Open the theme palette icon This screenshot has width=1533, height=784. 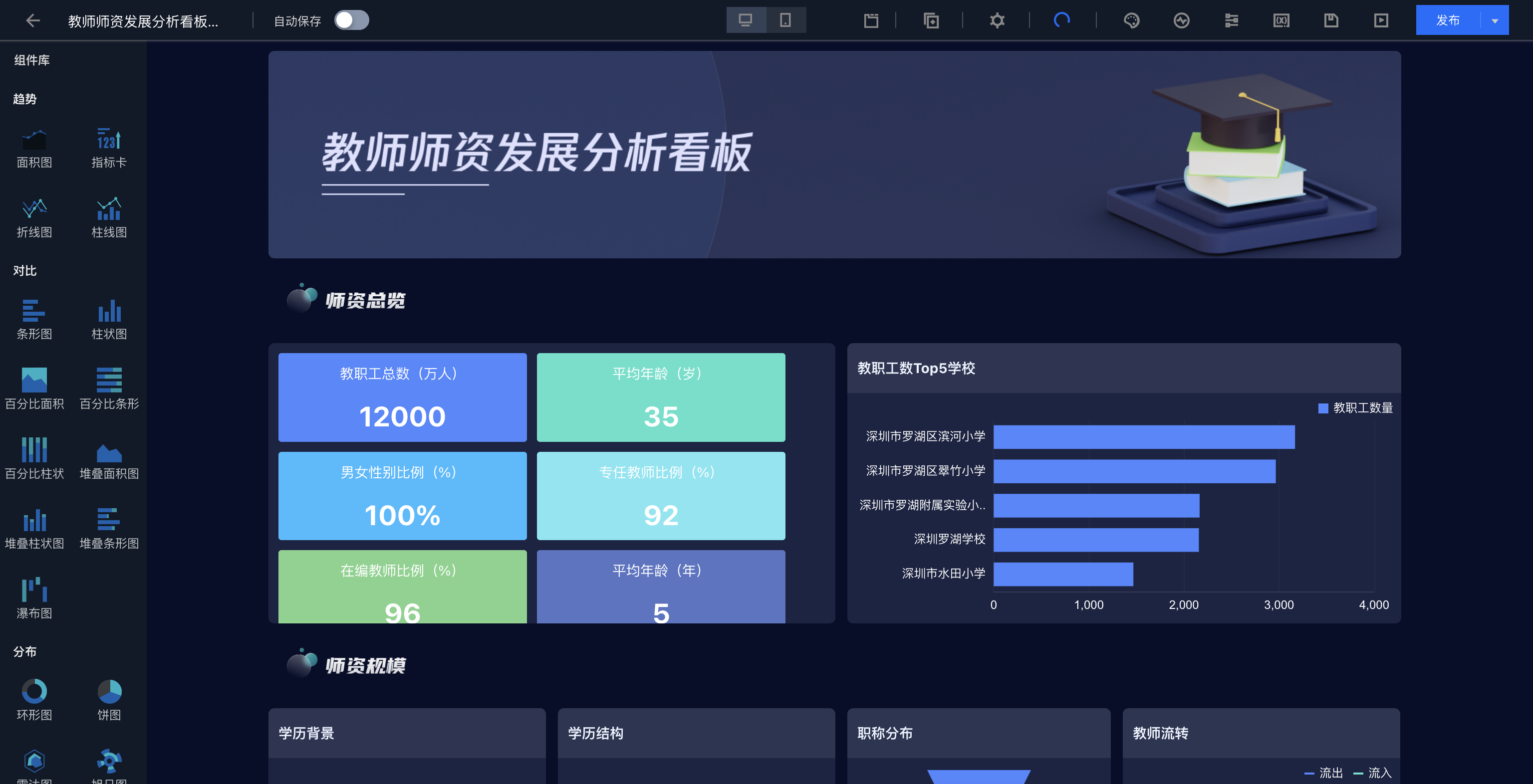click(x=1131, y=21)
